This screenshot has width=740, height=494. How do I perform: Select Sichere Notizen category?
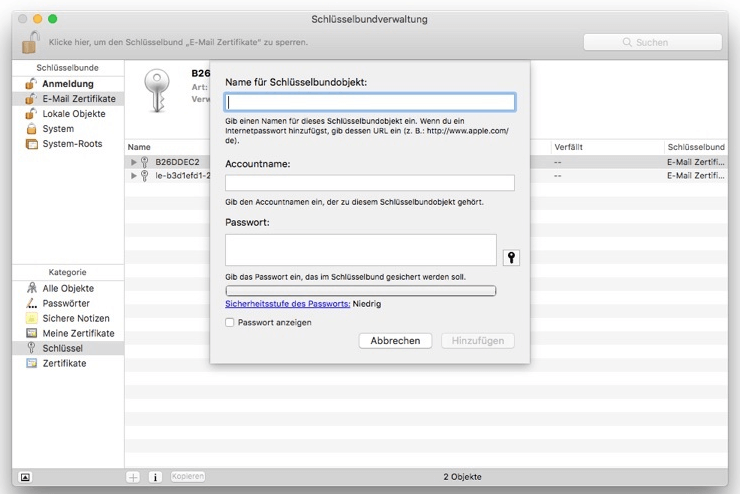76,318
